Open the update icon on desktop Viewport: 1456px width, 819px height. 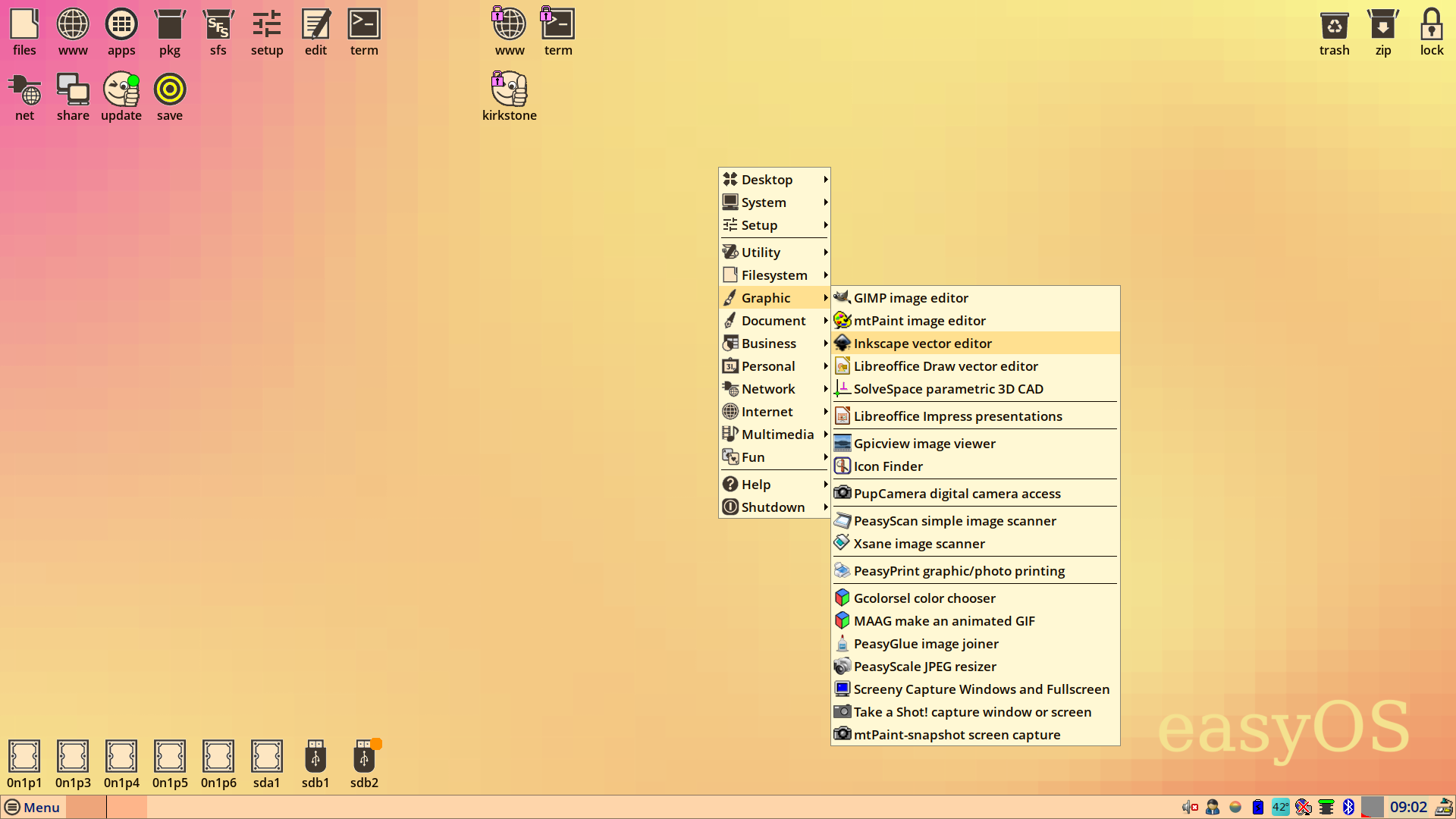[x=121, y=97]
